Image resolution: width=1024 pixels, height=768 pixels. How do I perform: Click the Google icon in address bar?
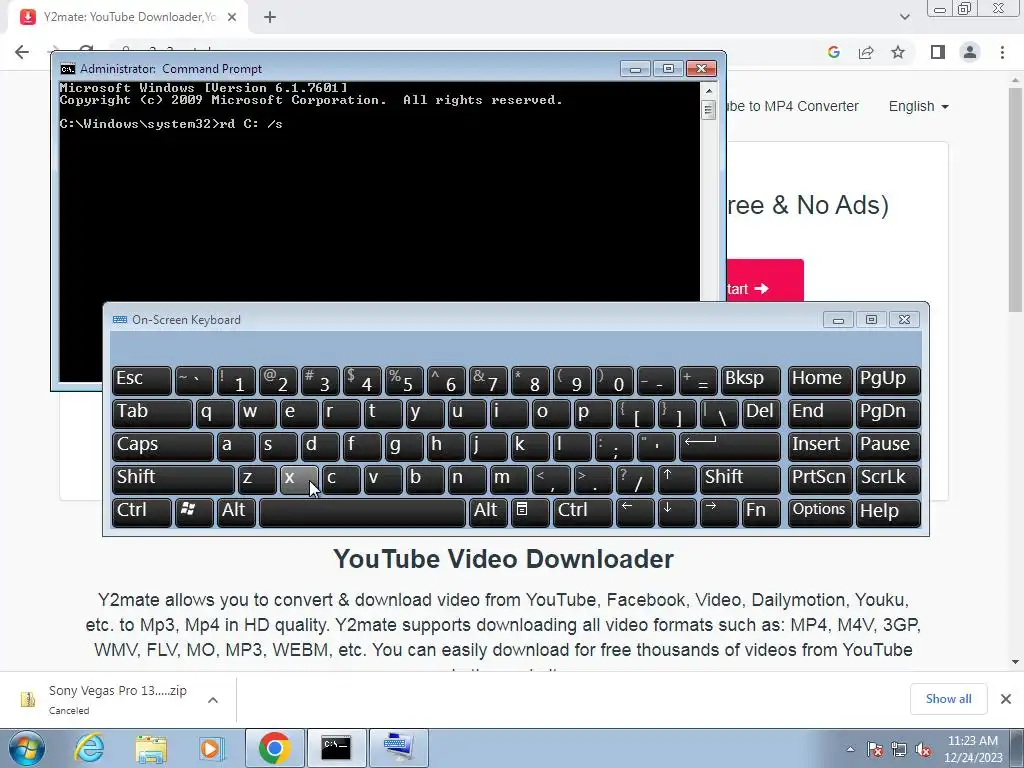coord(833,52)
